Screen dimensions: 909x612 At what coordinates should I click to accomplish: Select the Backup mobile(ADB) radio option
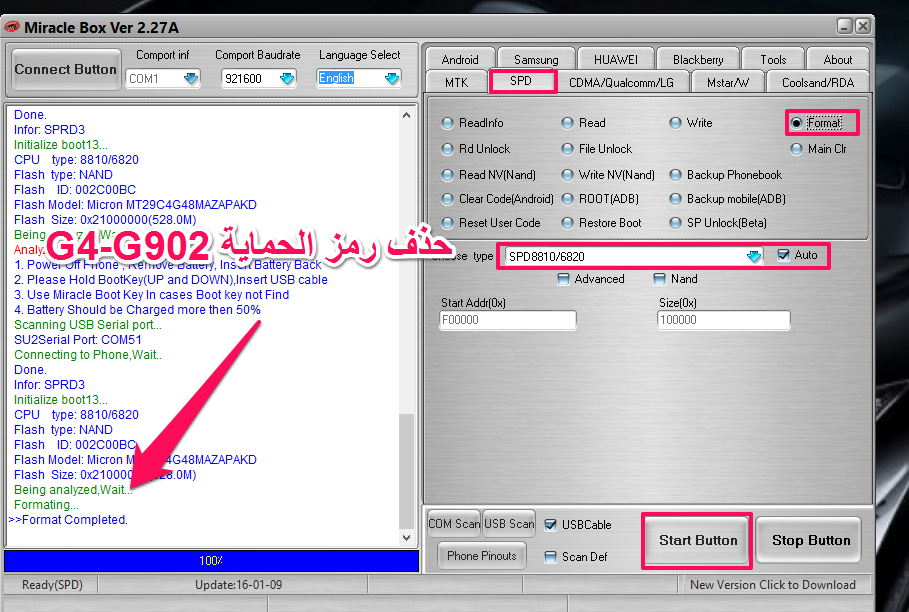coord(727,199)
